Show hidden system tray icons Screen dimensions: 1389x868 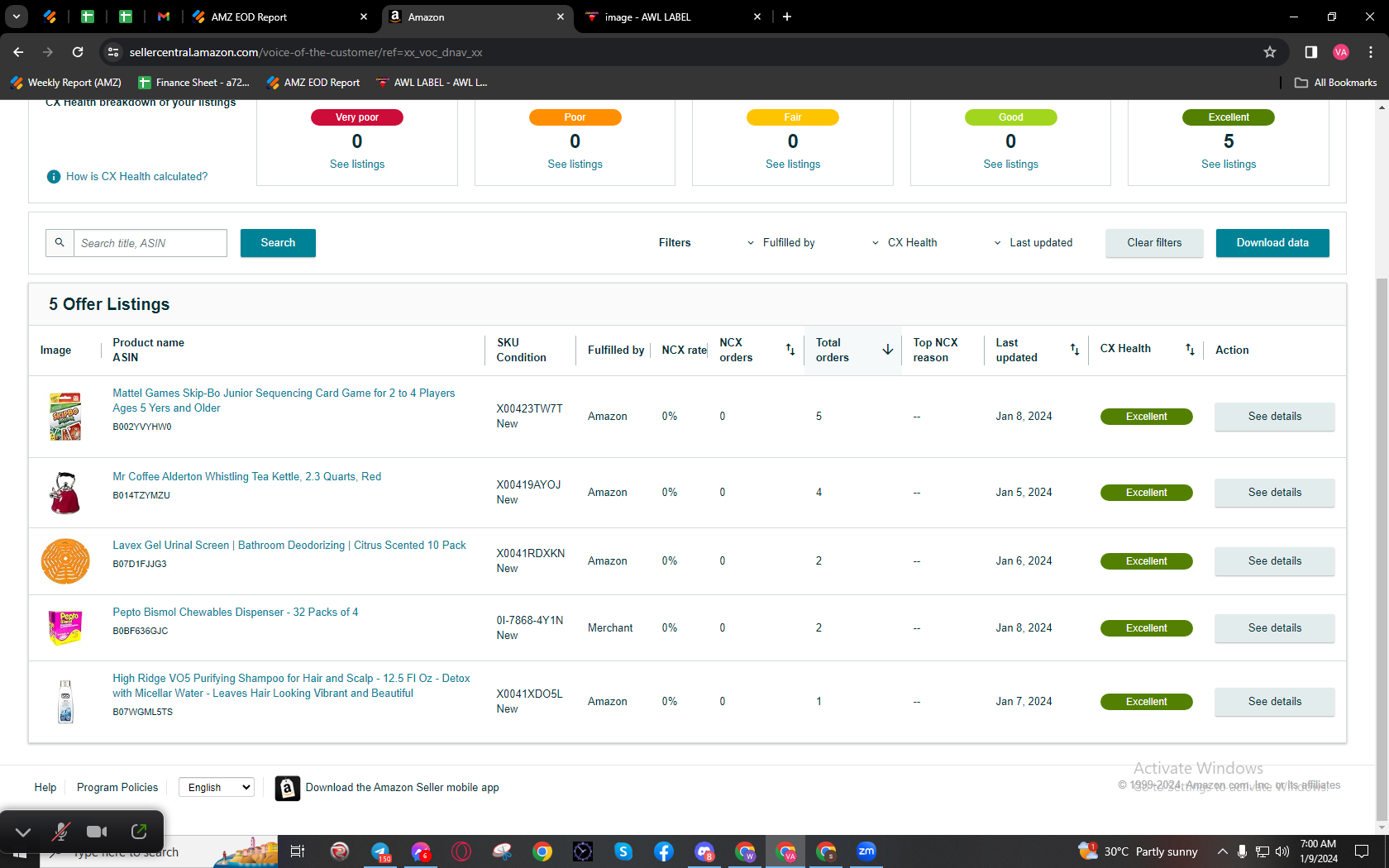pyautogui.click(x=1222, y=851)
